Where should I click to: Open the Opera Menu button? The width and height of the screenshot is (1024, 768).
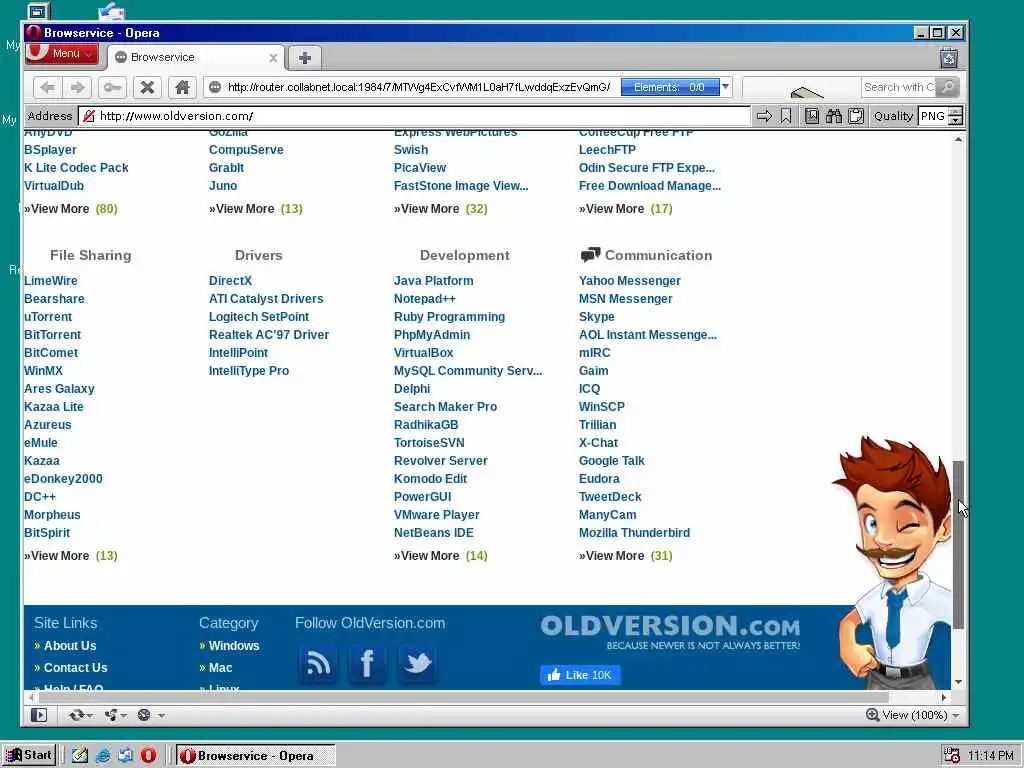click(x=62, y=54)
